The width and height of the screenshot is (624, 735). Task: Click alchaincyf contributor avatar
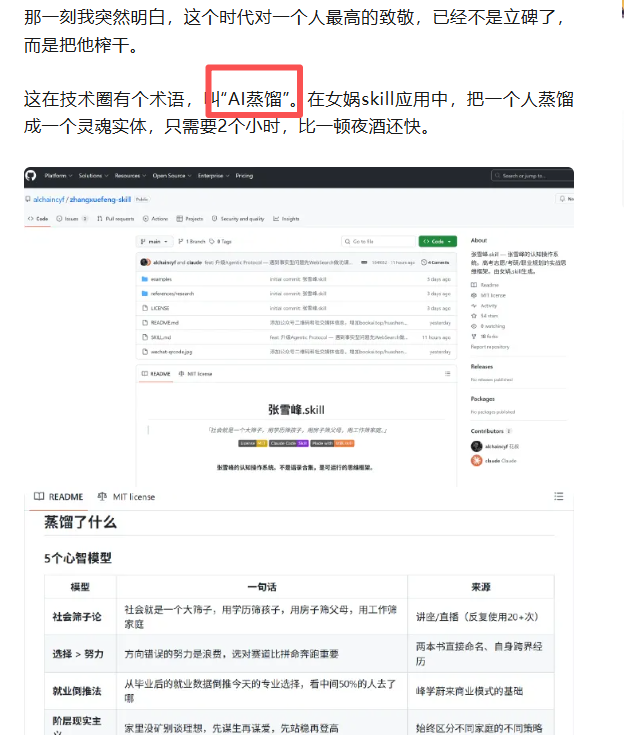(x=476, y=446)
